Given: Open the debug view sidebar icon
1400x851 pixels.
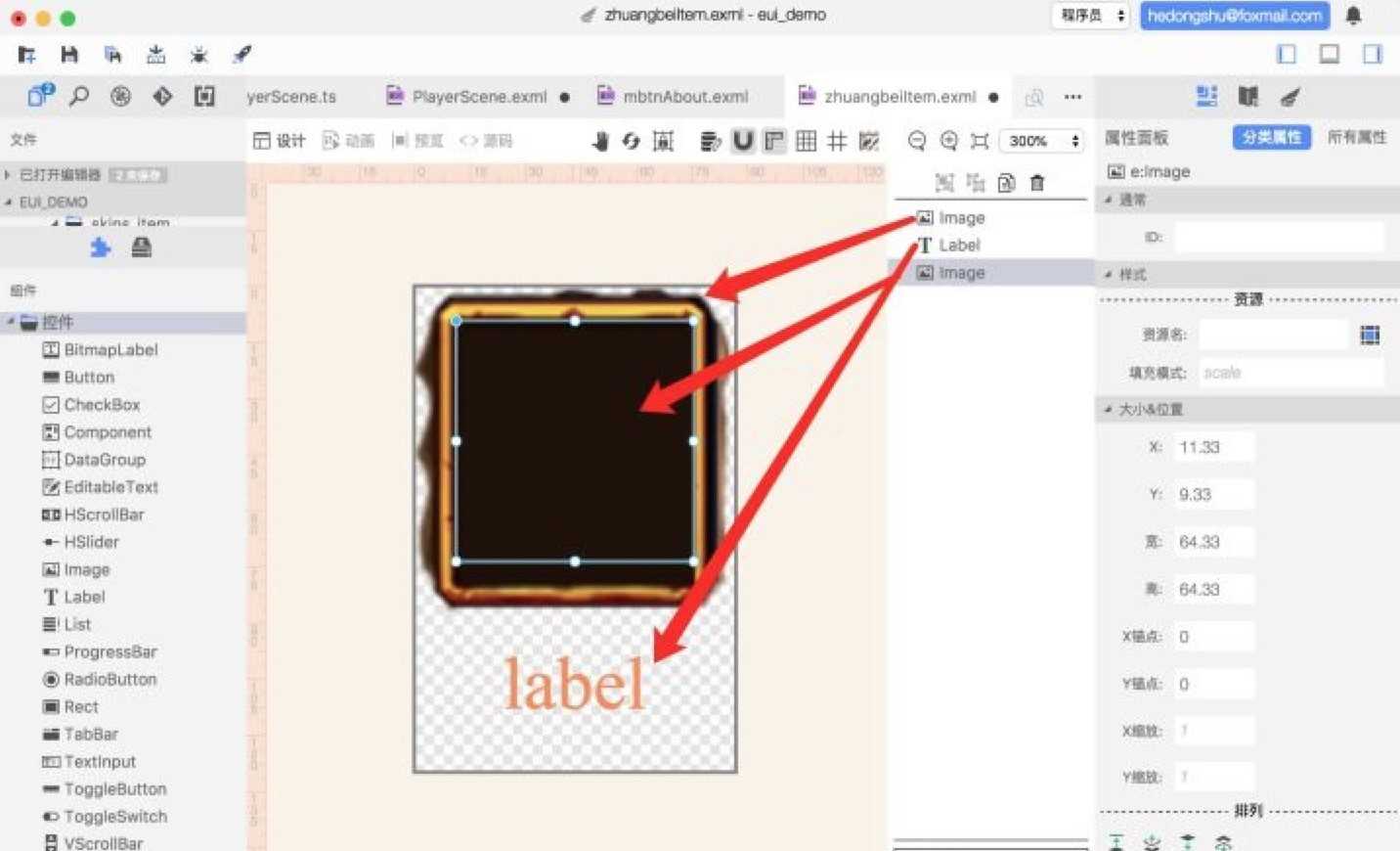Looking at the screenshot, I should point(121,96).
